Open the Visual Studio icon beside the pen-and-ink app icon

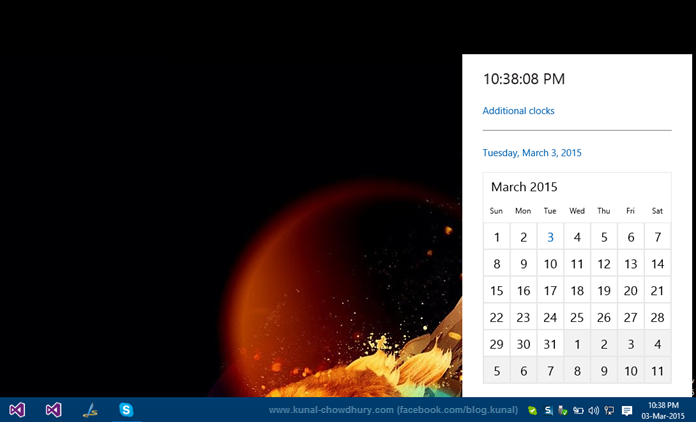(x=53, y=410)
